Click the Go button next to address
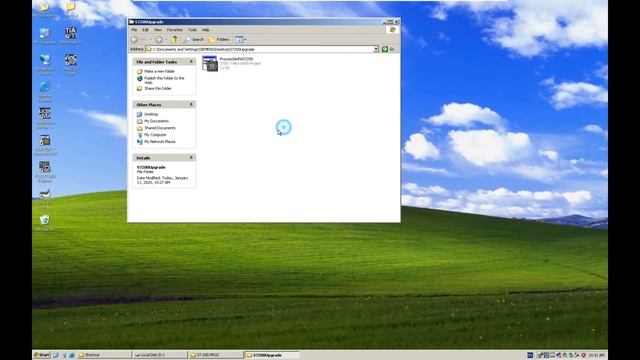 [x=388, y=49]
